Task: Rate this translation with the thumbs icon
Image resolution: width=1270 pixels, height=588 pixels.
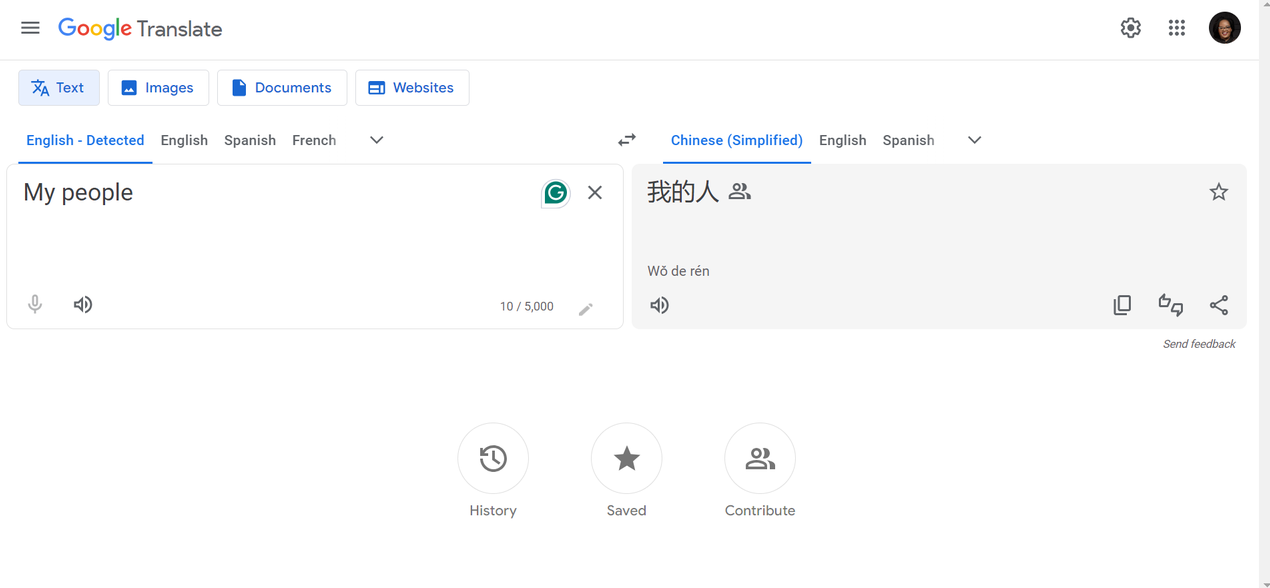Action: pos(1171,305)
